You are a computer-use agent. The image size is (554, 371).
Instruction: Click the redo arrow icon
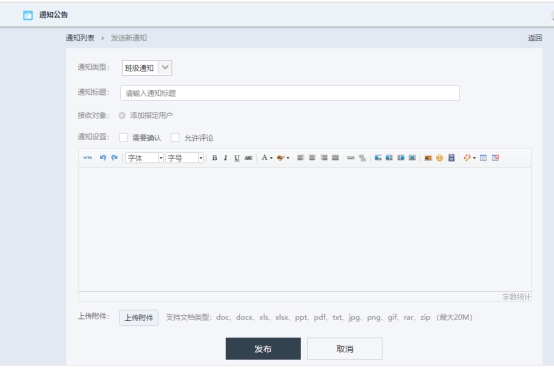click(x=114, y=158)
